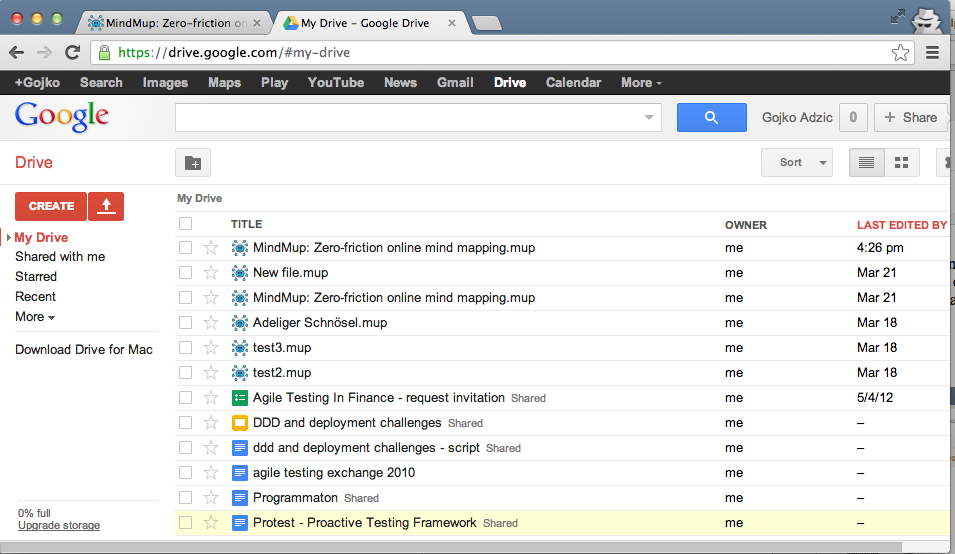Open Chrome hamburger menu icon
Viewport: 955px width, 554px height.
tap(932, 52)
